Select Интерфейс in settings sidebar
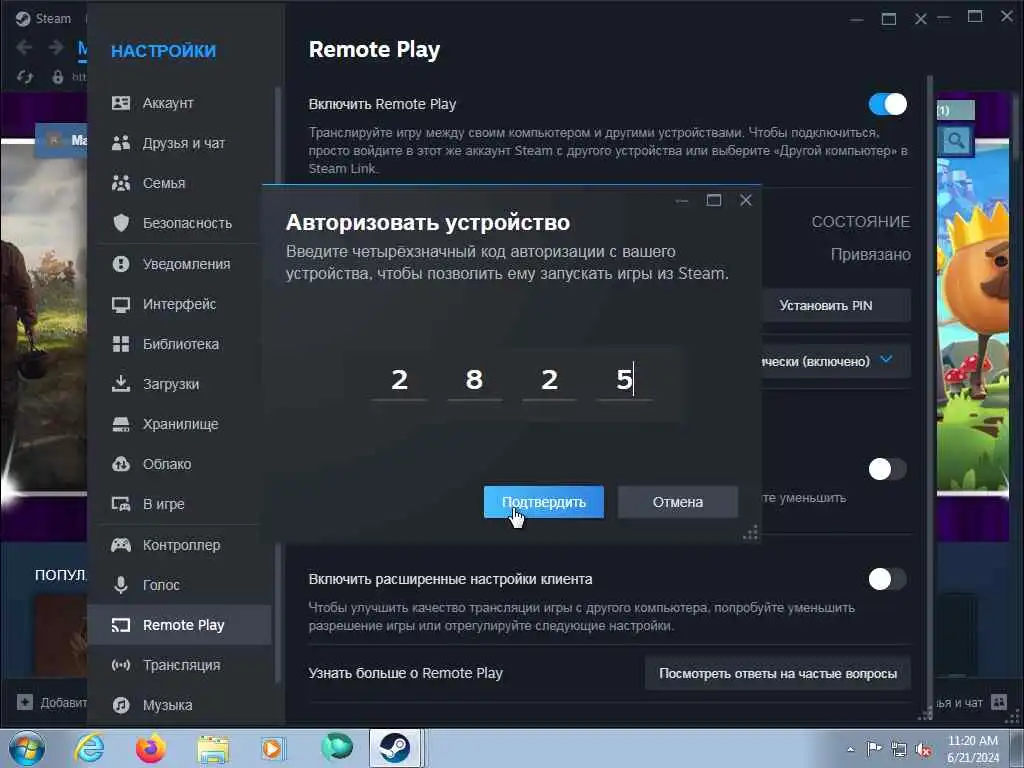This screenshot has width=1024, height=768. (x=180, y=304)
